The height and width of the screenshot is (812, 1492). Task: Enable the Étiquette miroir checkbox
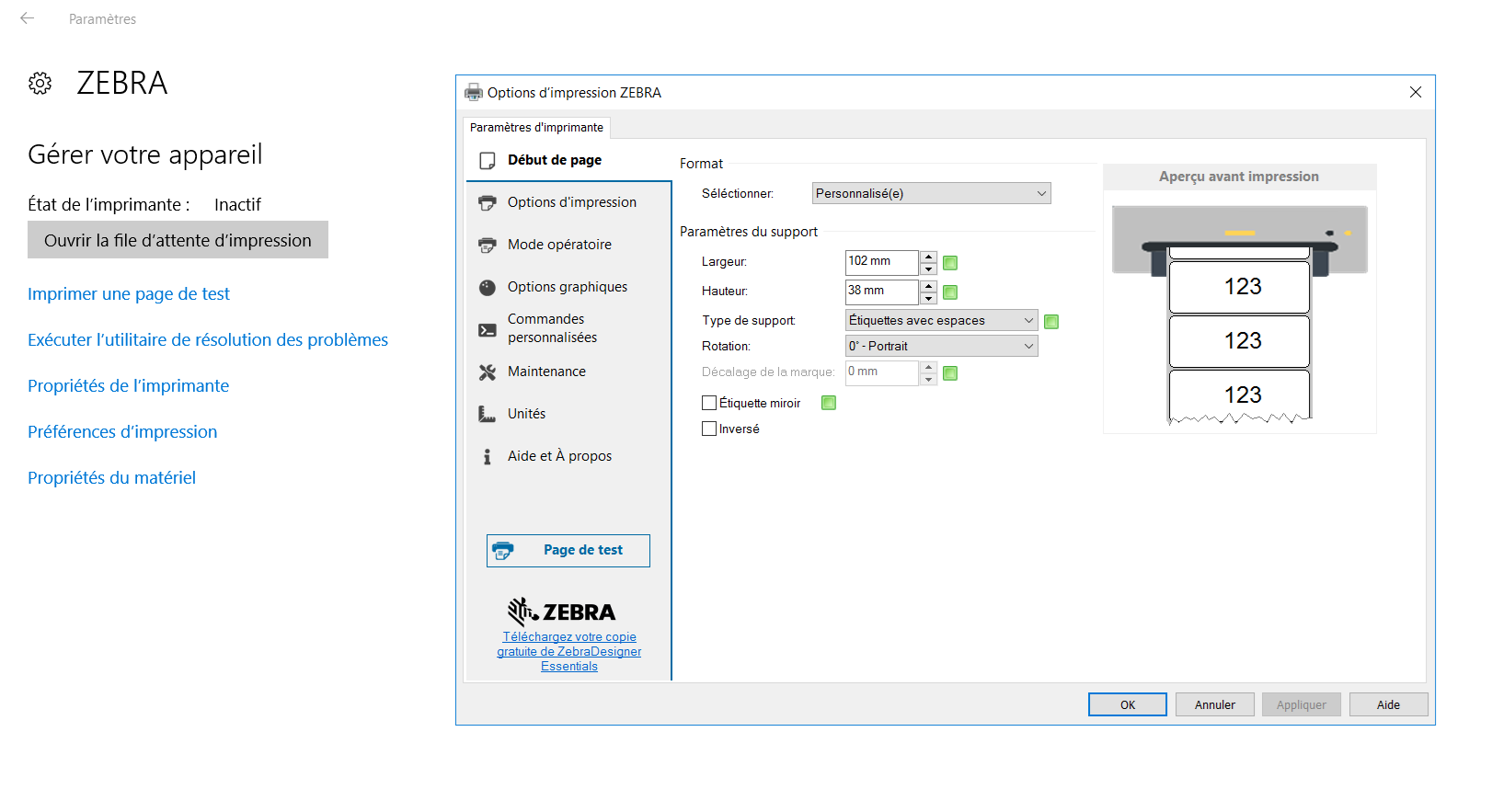(x=709, y=403)
